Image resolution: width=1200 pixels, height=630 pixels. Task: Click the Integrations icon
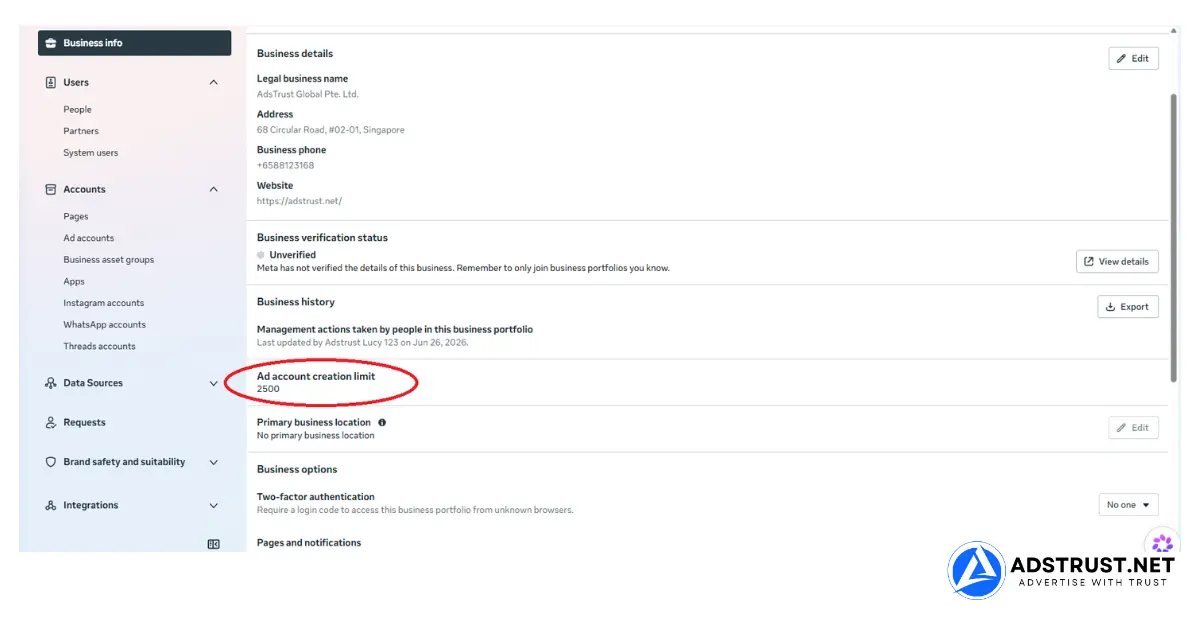(51, 505)
